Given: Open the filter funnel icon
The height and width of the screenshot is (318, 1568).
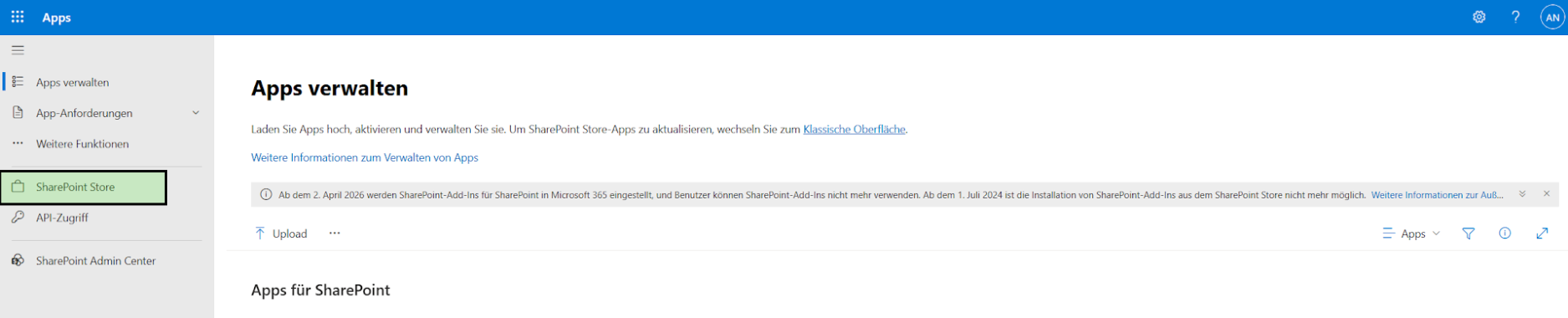Looking at the screenshot, I should click(x=1468, y=233).
